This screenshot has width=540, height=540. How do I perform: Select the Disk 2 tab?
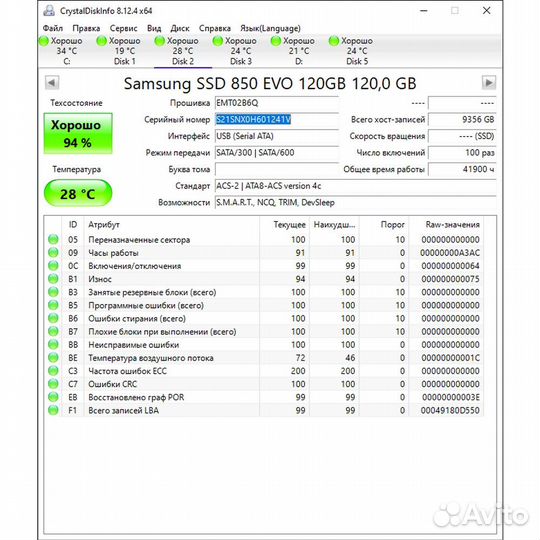point(183,51)
